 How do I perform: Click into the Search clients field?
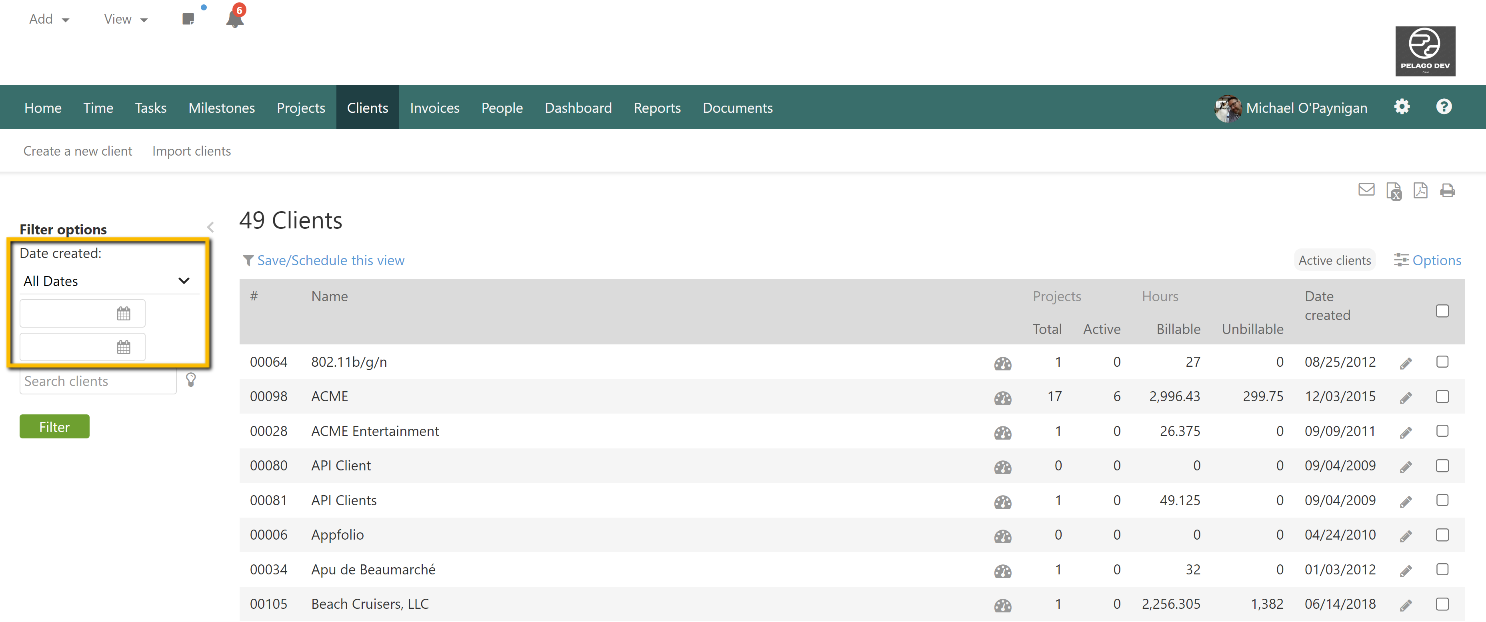point(97,381)
